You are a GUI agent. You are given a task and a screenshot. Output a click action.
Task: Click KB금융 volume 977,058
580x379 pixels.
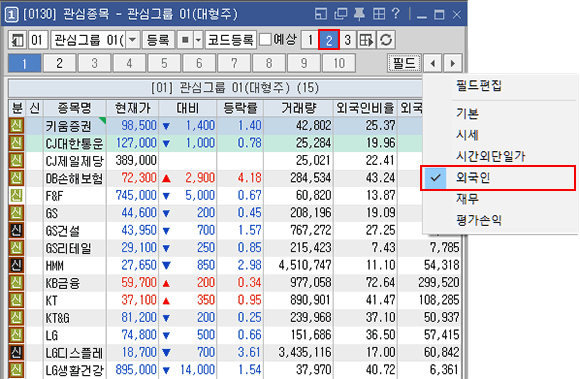point(311,282)
